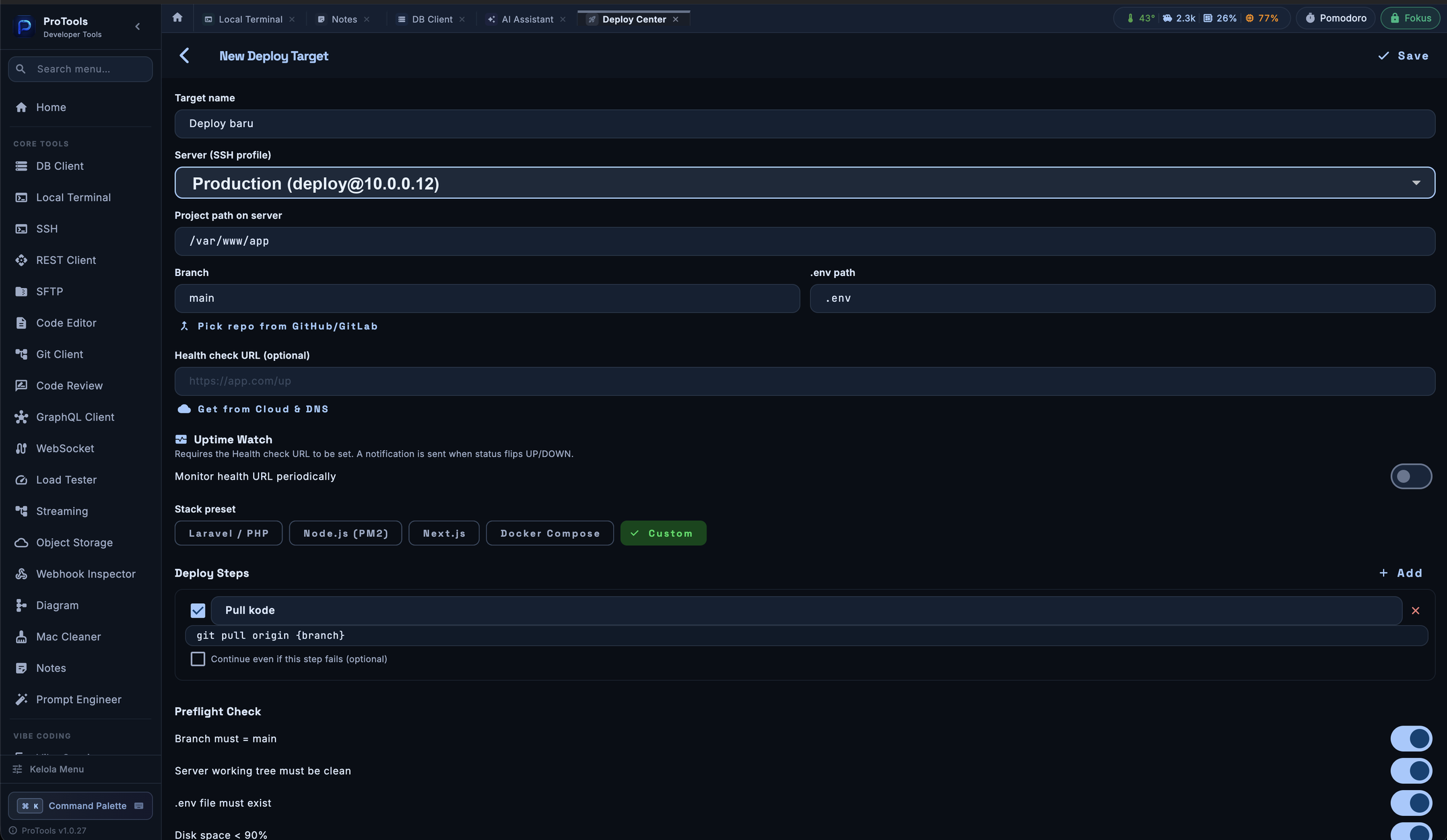
Task: Open DB Client in sidebar
Action: click(80, 166)
